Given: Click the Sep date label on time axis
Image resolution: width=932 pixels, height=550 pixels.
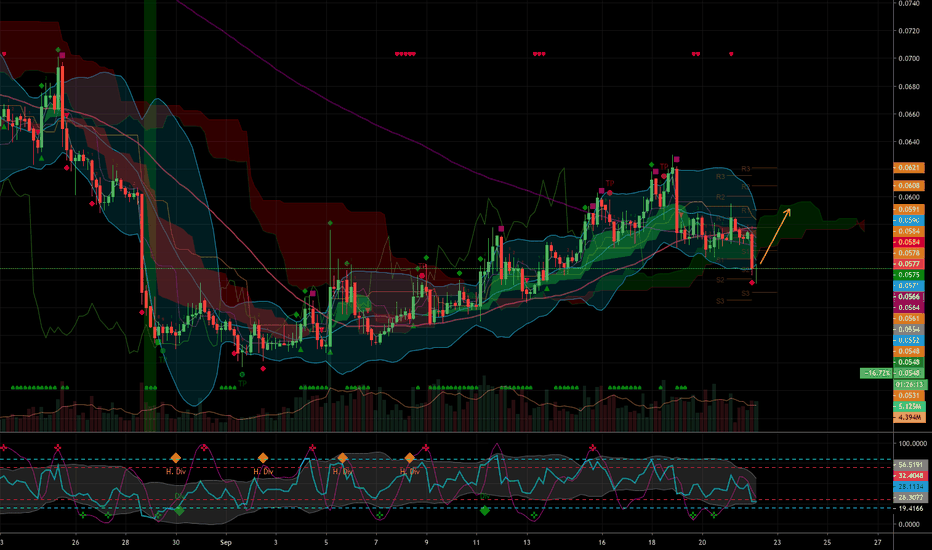Looking at the screenshot, I should pyautogui.click(x=225, y=542).
